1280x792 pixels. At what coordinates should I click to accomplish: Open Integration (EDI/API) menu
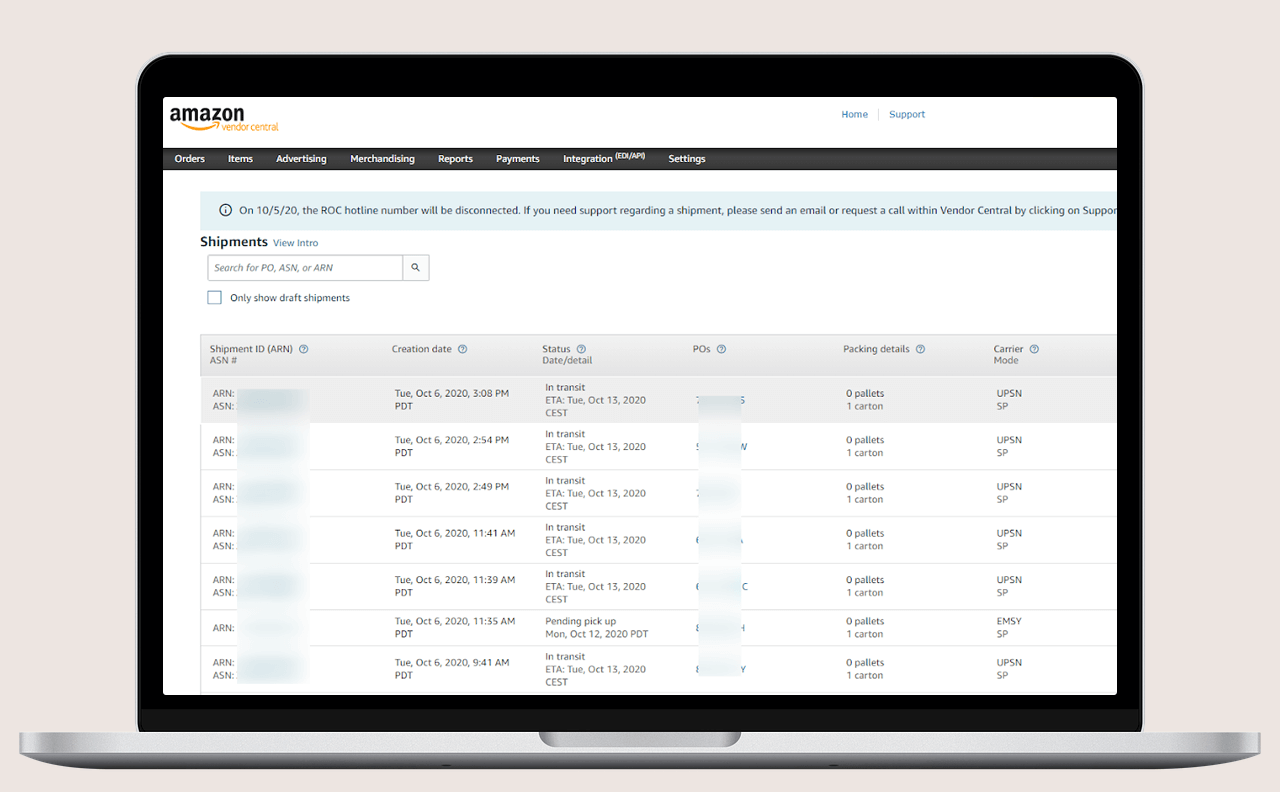coord(603,159)
